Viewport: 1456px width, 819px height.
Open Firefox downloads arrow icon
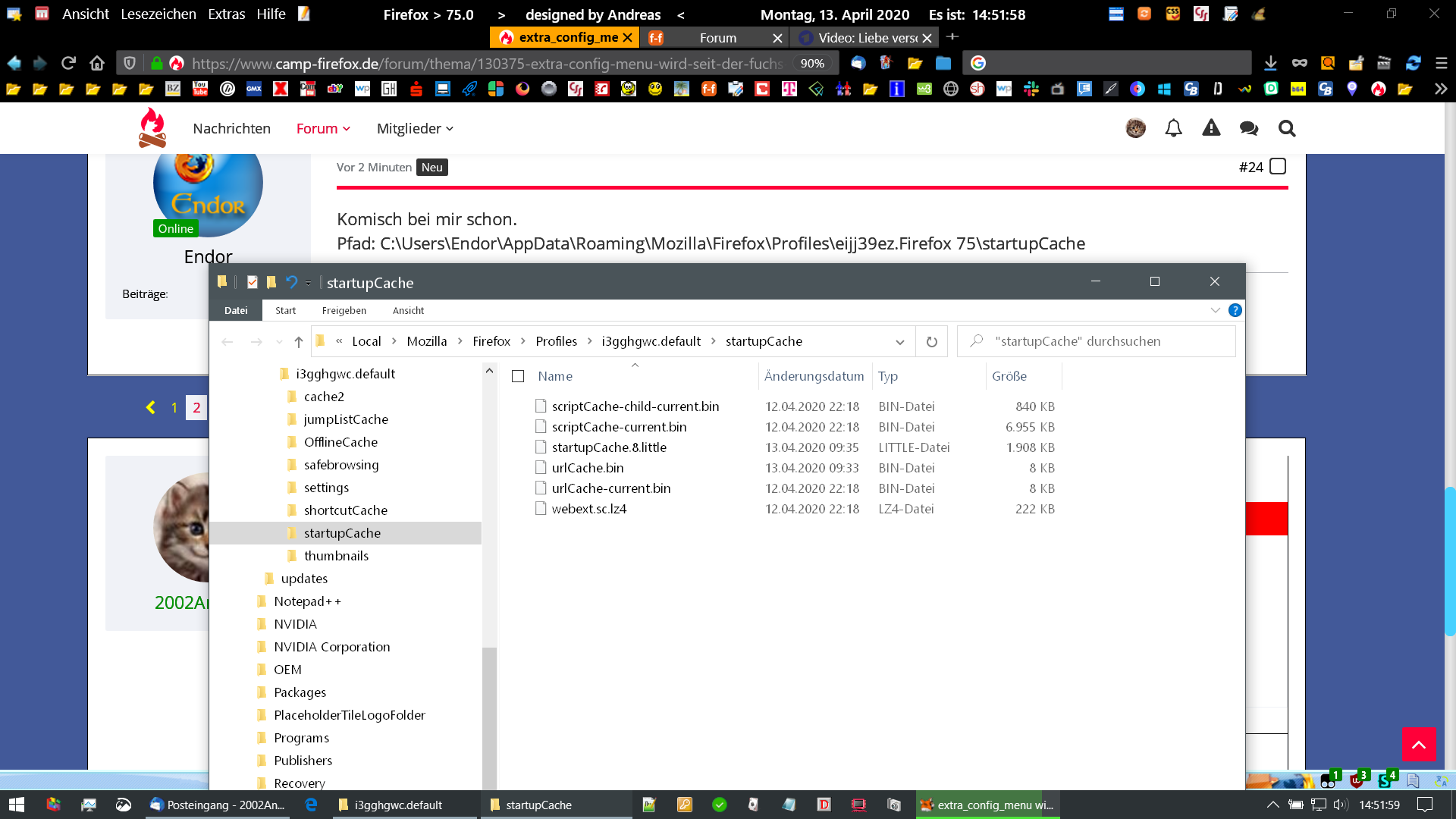click(x=1270, y=63)
